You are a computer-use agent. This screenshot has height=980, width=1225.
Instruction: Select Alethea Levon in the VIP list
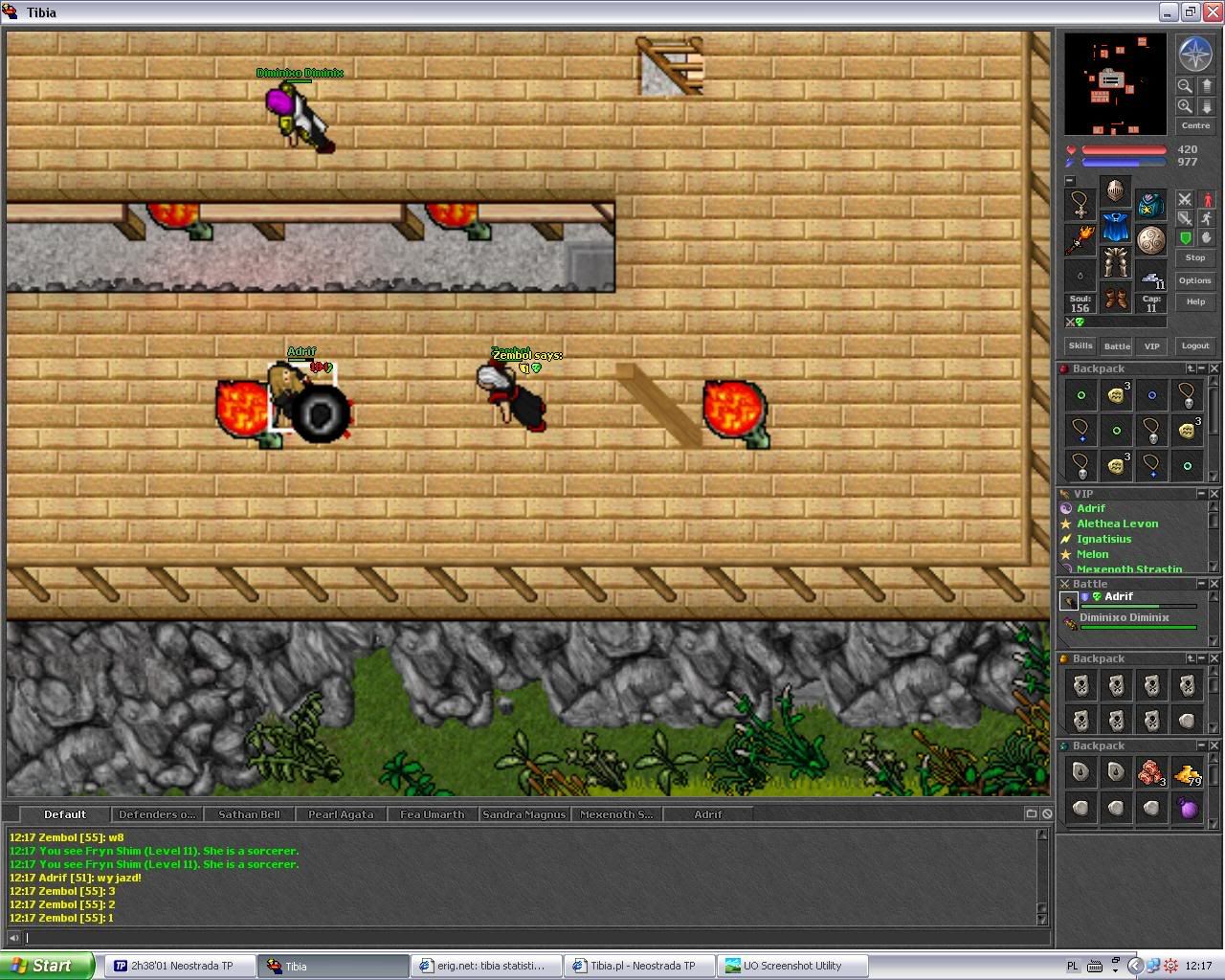click(x=1117, y=523)
